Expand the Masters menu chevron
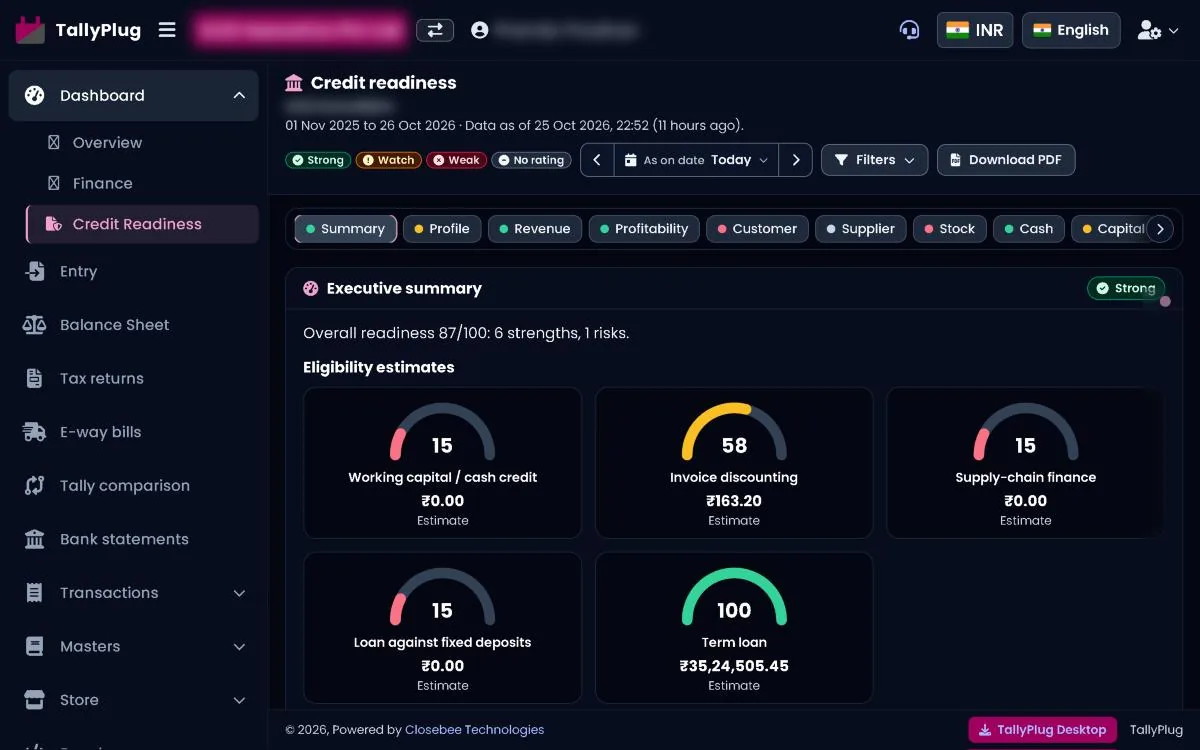Screen dimensions: 1200x750 coord(239,647)
